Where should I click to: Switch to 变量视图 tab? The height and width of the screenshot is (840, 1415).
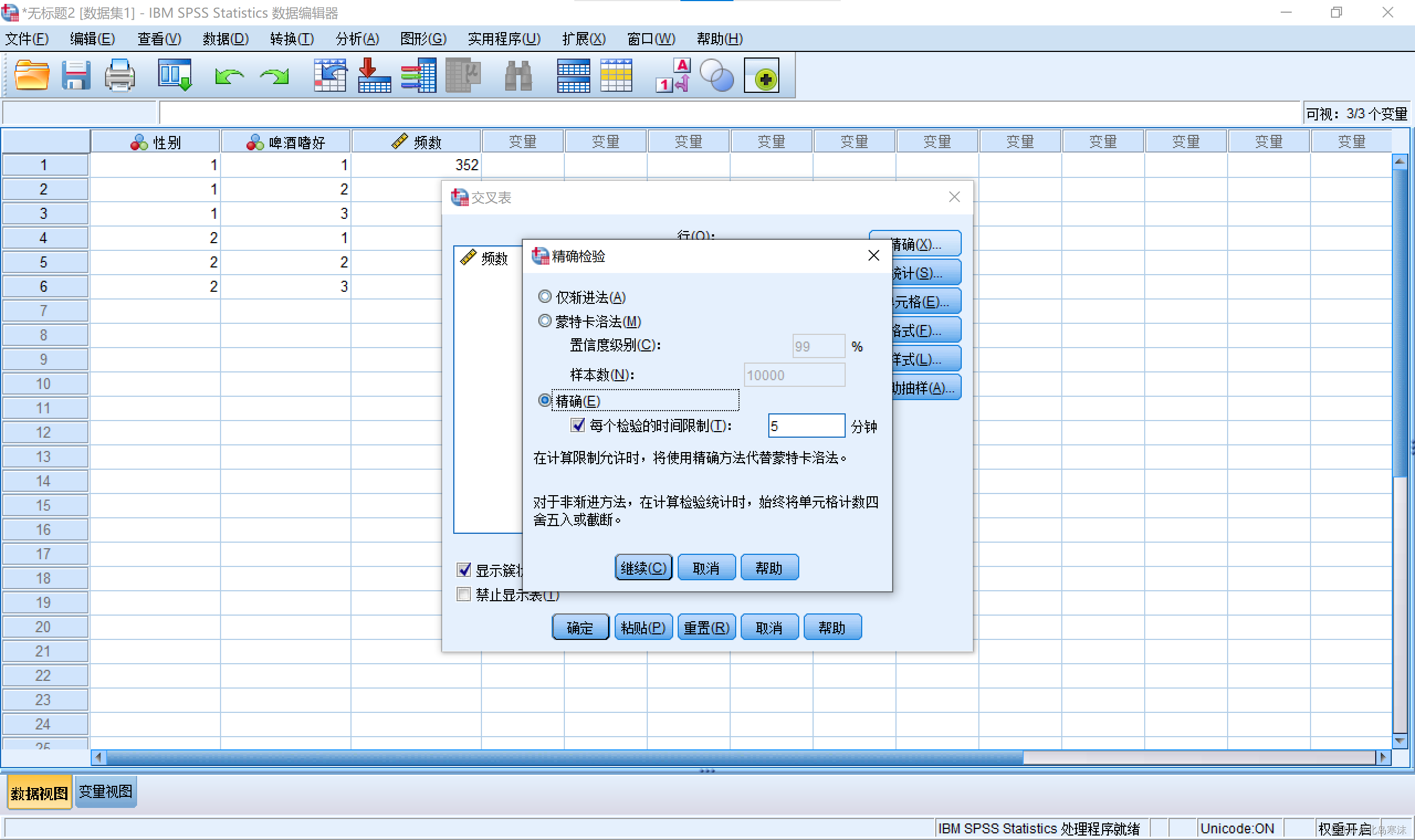coord(105,791)
